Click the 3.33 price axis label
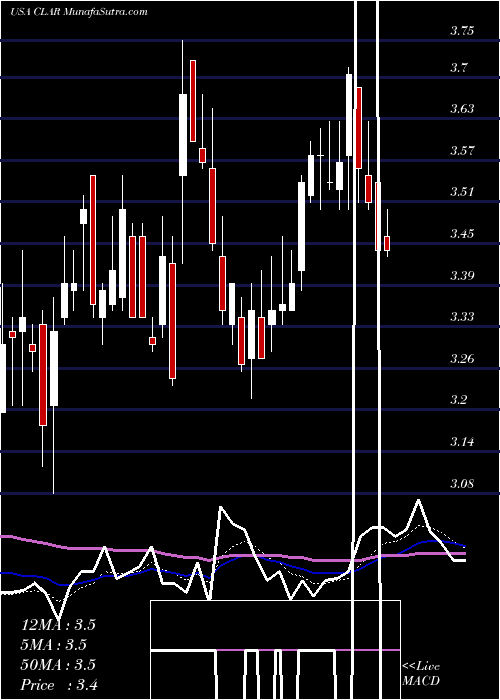The width and height of the screenshot is (500, 700). coord(462,317)
